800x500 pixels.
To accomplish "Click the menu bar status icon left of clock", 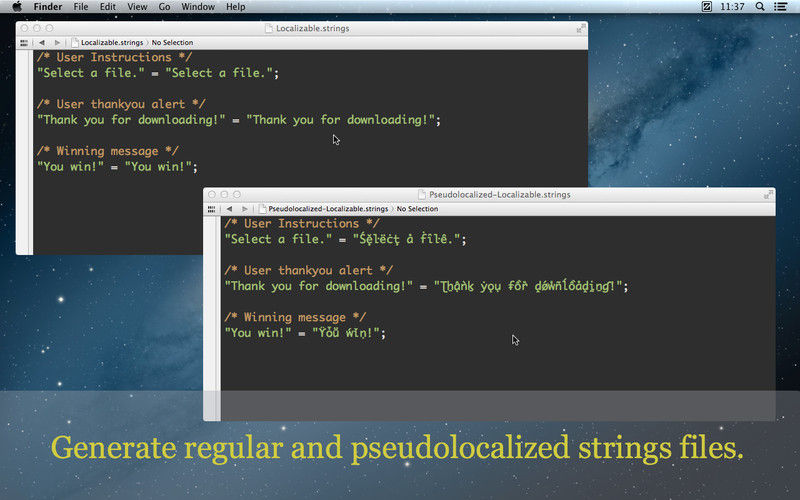I will point(708,7).
